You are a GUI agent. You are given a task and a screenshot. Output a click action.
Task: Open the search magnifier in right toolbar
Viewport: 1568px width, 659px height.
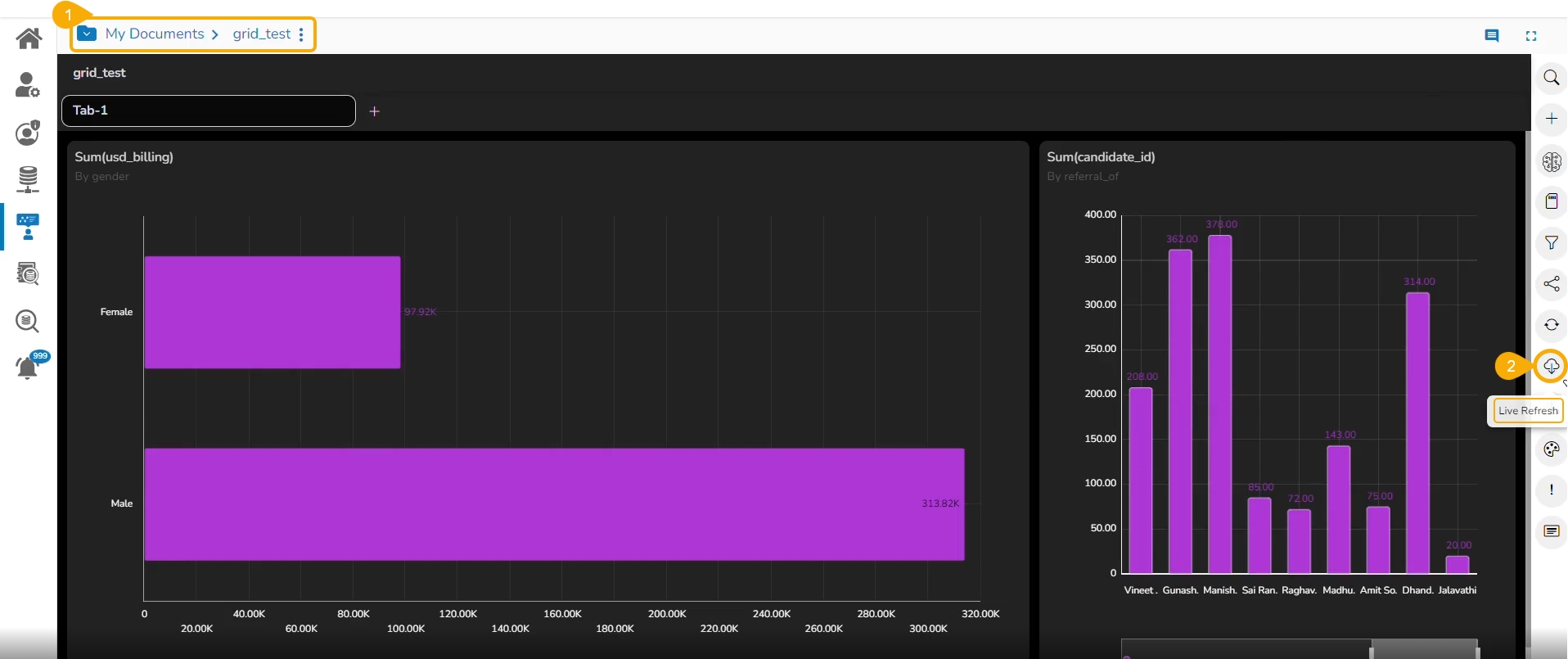(x=1551, y=78)
